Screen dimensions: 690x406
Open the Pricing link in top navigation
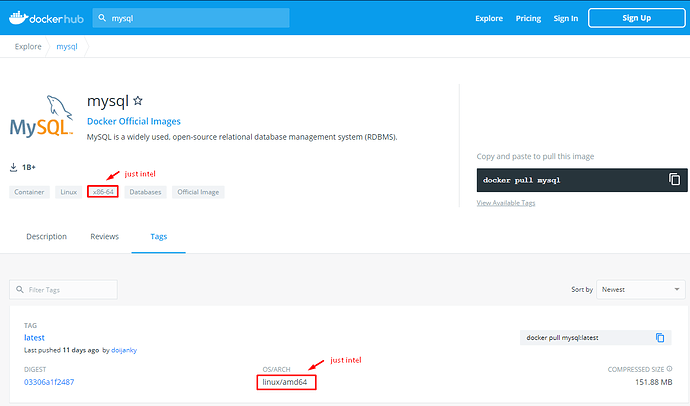click(x=528, y=18)
